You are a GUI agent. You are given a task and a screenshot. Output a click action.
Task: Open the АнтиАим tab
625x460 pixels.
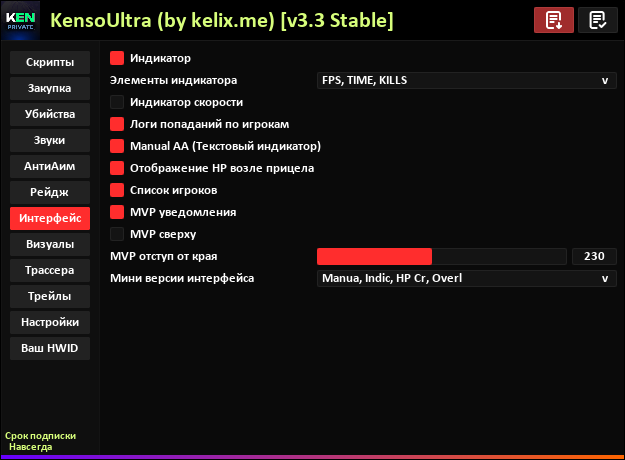tap(49, 166)
